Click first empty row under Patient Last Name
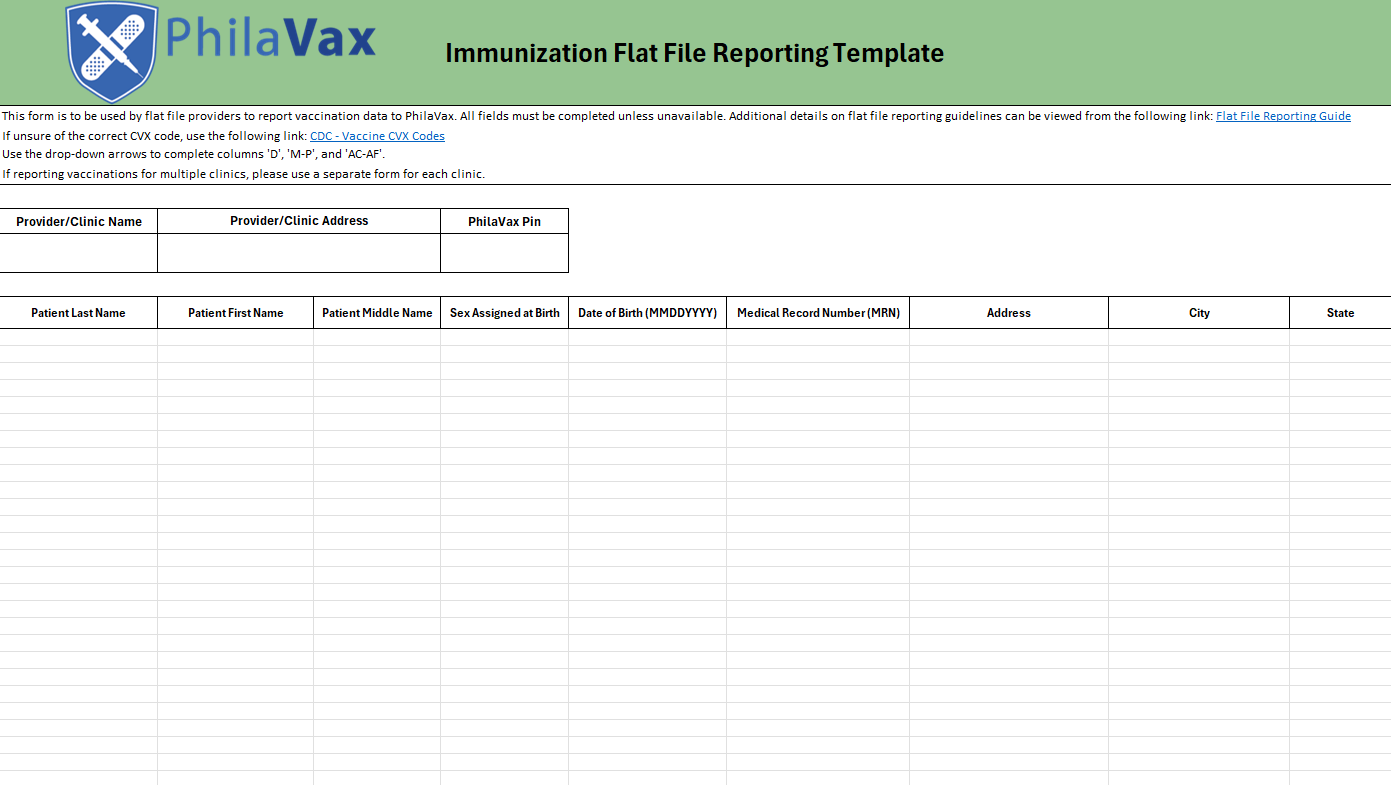Screen dimensions: 1391x785 [x=78, y=337]
